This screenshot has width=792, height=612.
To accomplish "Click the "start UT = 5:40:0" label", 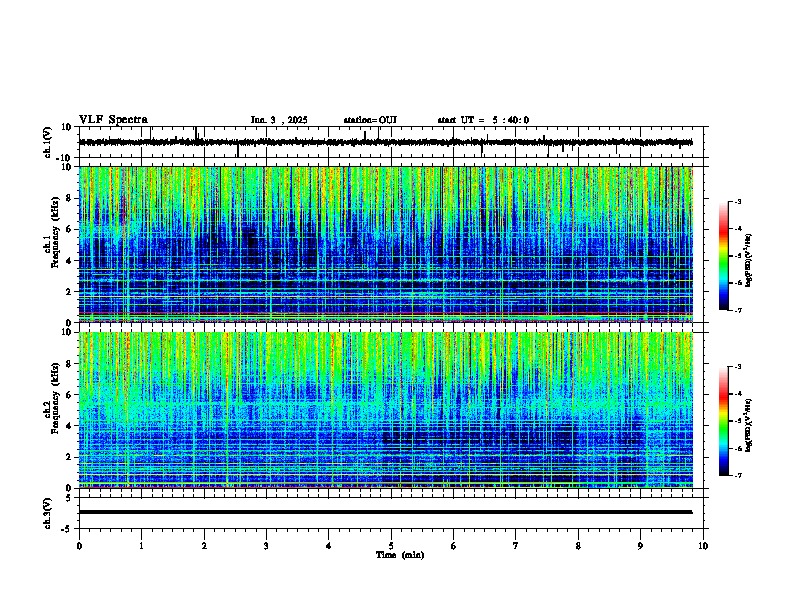I will pyautogui.click(x=483, y=120).
